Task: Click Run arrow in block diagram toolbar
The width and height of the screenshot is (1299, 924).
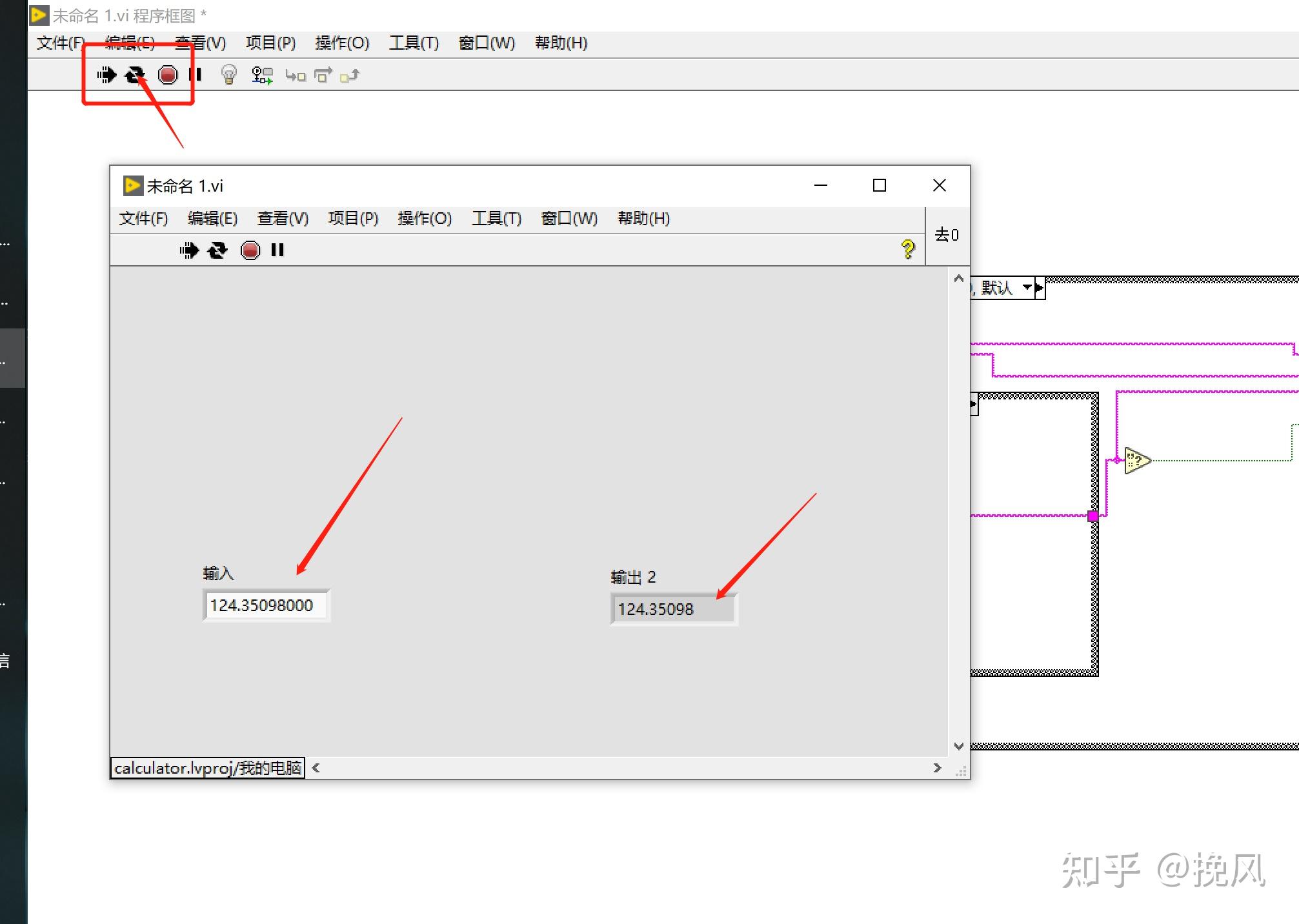Action: click(x=107, y=75)
